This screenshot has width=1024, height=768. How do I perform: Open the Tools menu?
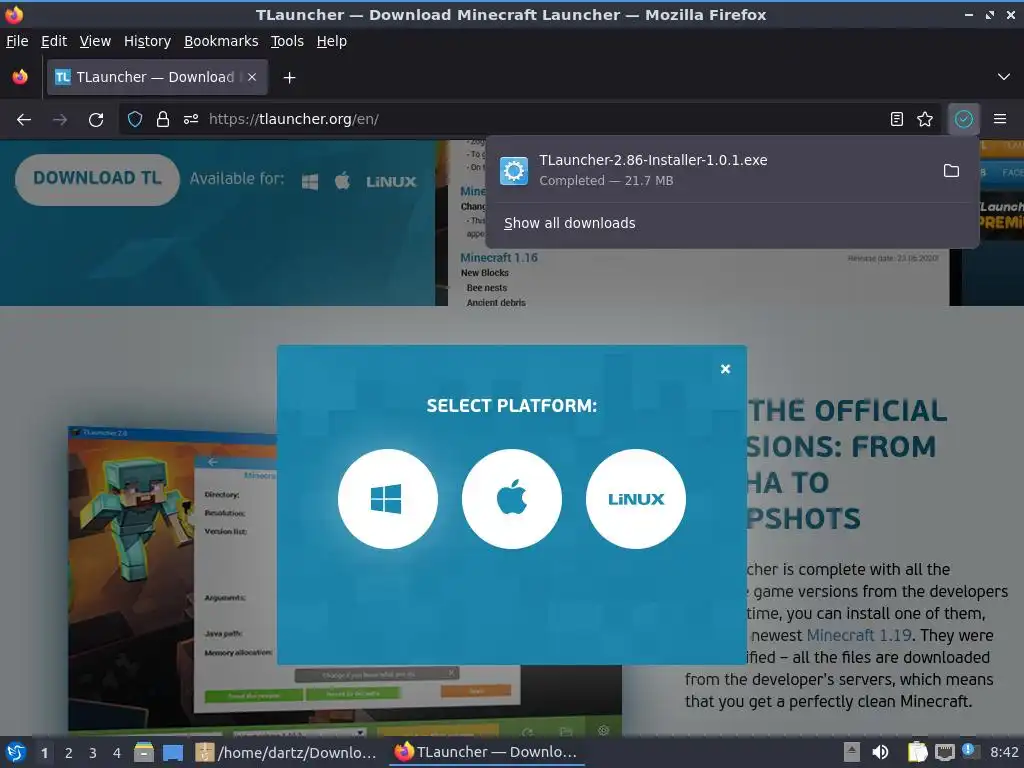pyautogui.click(x=287, y=41)
